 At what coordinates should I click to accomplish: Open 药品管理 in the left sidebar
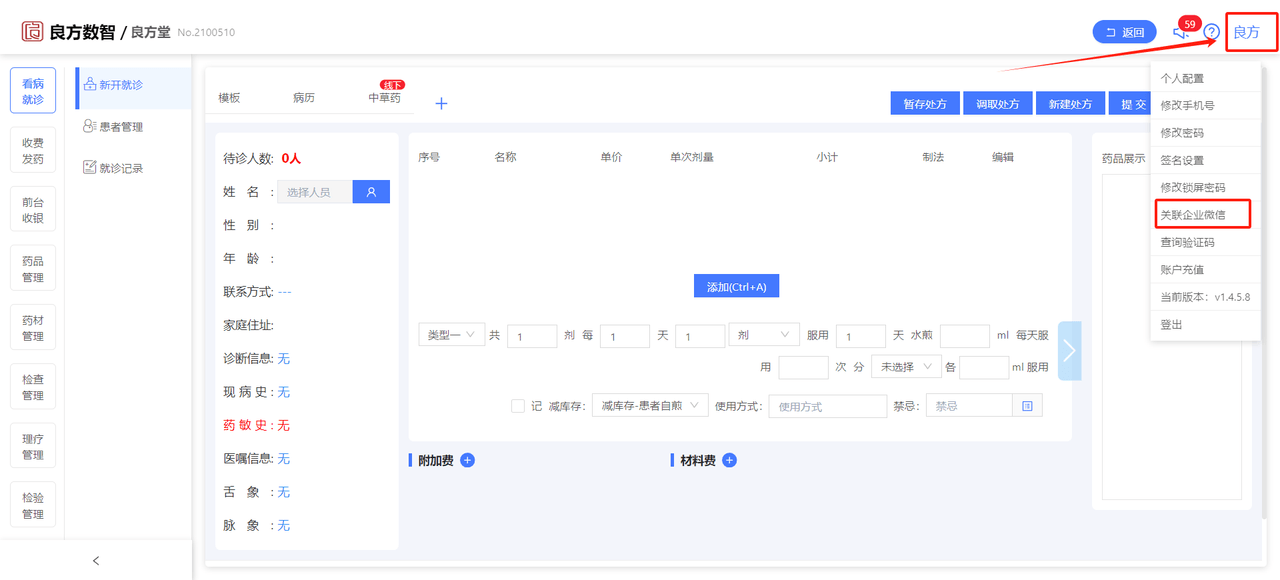click(33, 269)
